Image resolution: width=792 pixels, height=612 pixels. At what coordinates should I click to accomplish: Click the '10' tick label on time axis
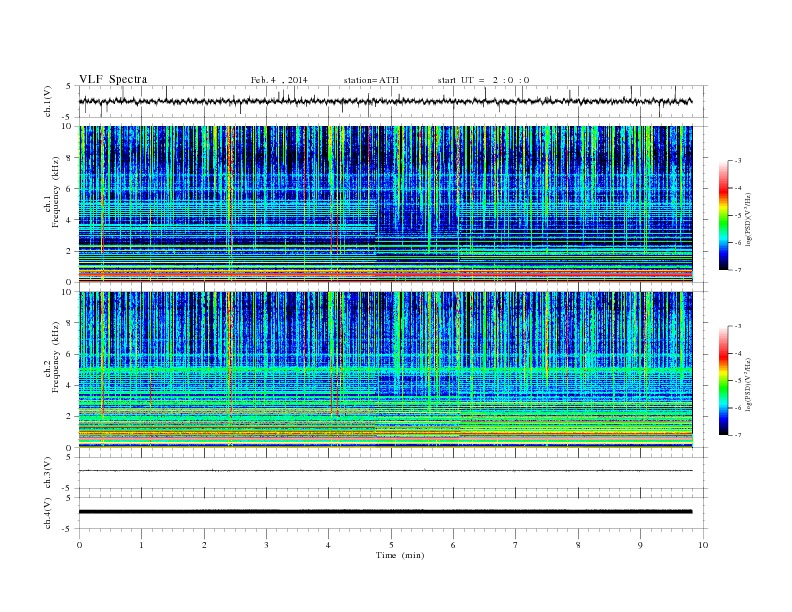pos(703,545)
